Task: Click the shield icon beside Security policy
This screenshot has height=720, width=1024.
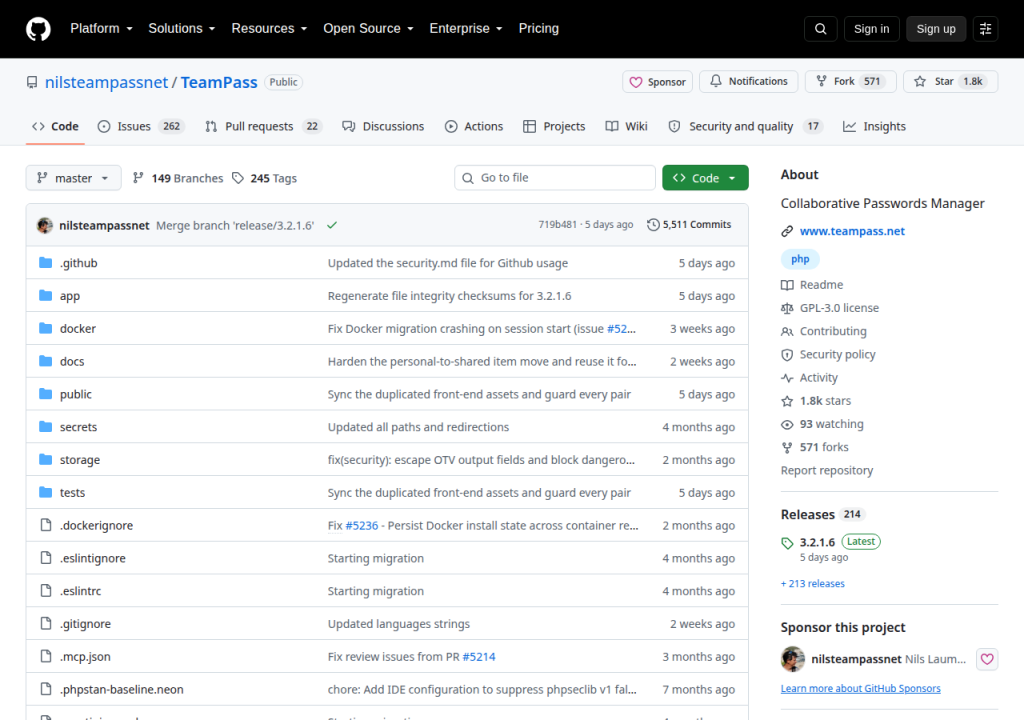Action: tap(787, 355)
